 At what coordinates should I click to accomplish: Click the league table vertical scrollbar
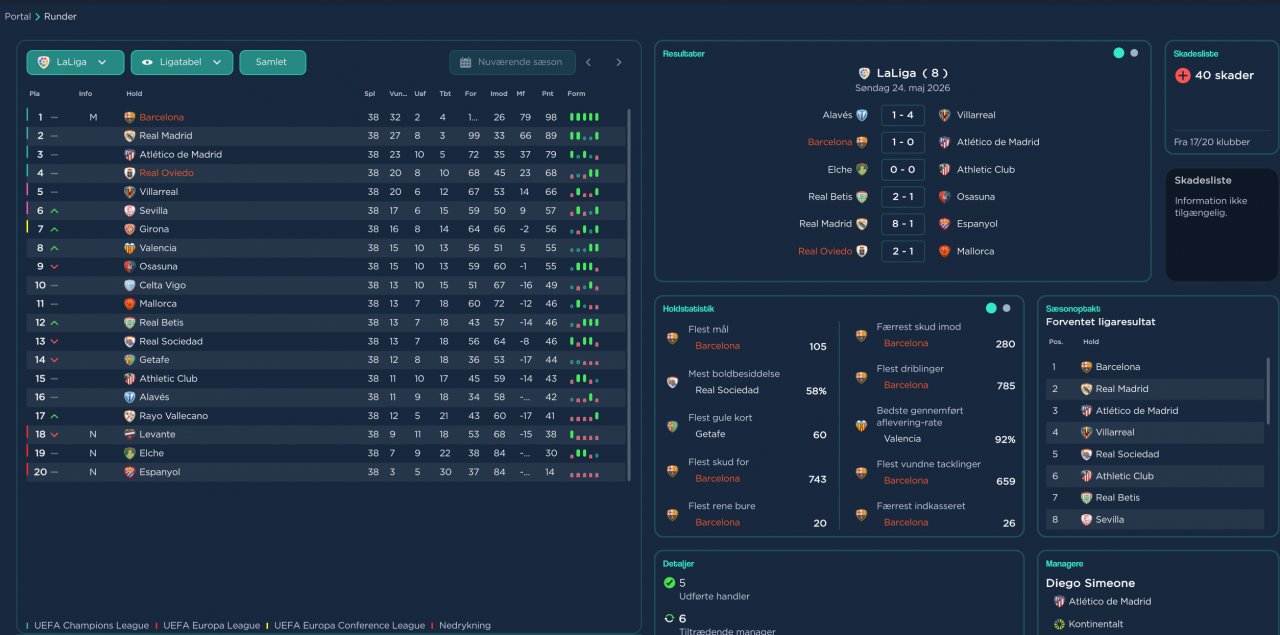pos(629,295)
